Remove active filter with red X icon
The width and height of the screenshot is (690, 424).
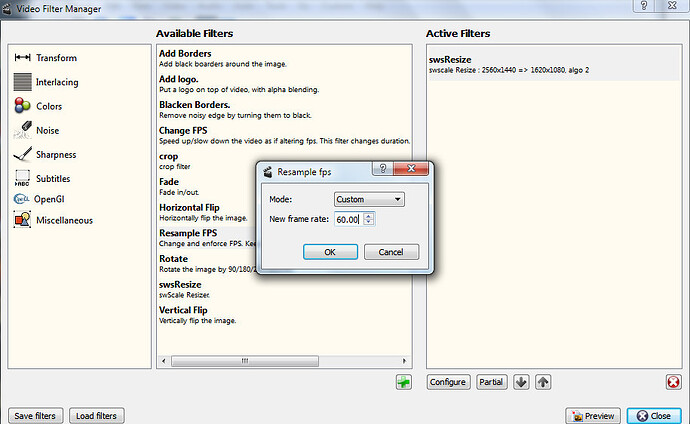point(673,382)
